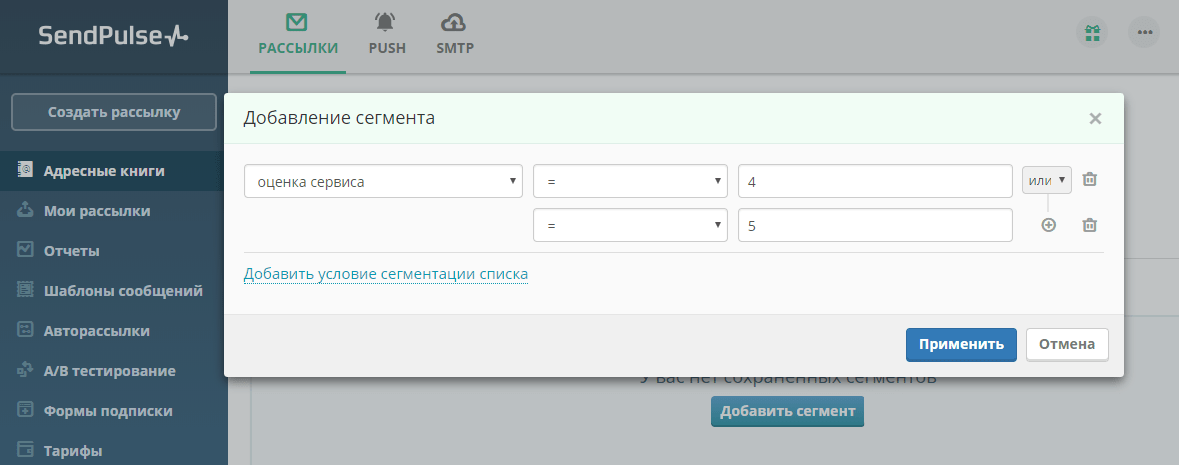Screen dimensions: 1179x465
Task: Click the Отмена button
Action: pyautogui.click(x=1067, y=345)
